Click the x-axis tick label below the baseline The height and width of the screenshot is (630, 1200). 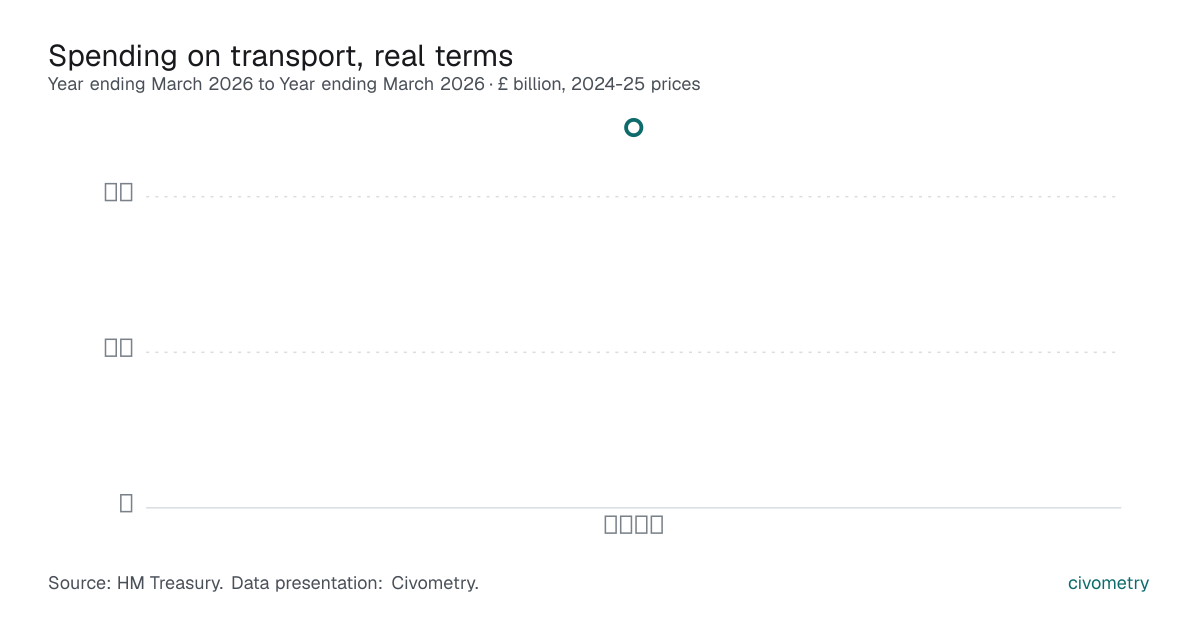(634, 524)
